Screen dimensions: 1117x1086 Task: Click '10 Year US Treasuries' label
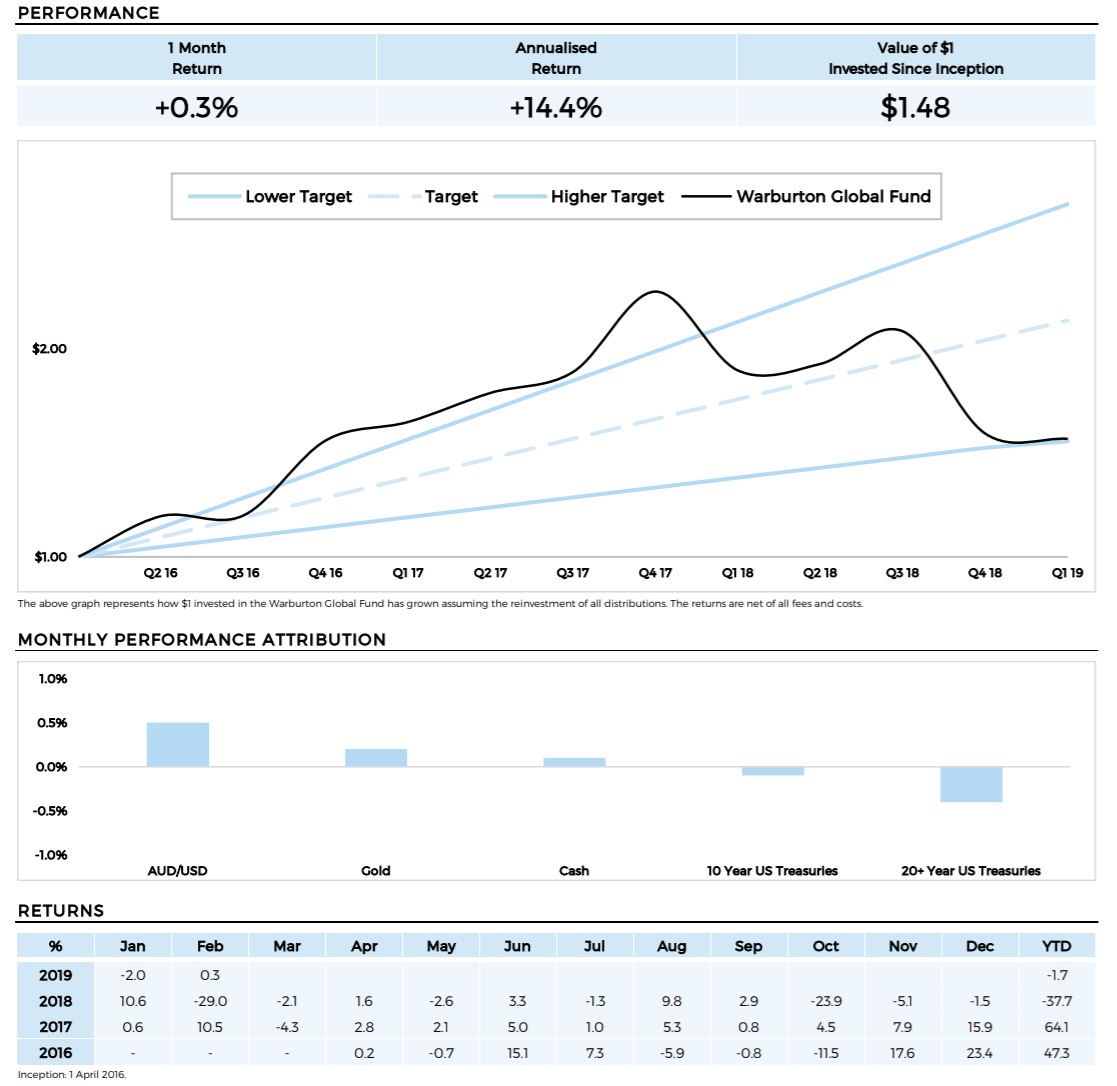(x=772, y=871)
